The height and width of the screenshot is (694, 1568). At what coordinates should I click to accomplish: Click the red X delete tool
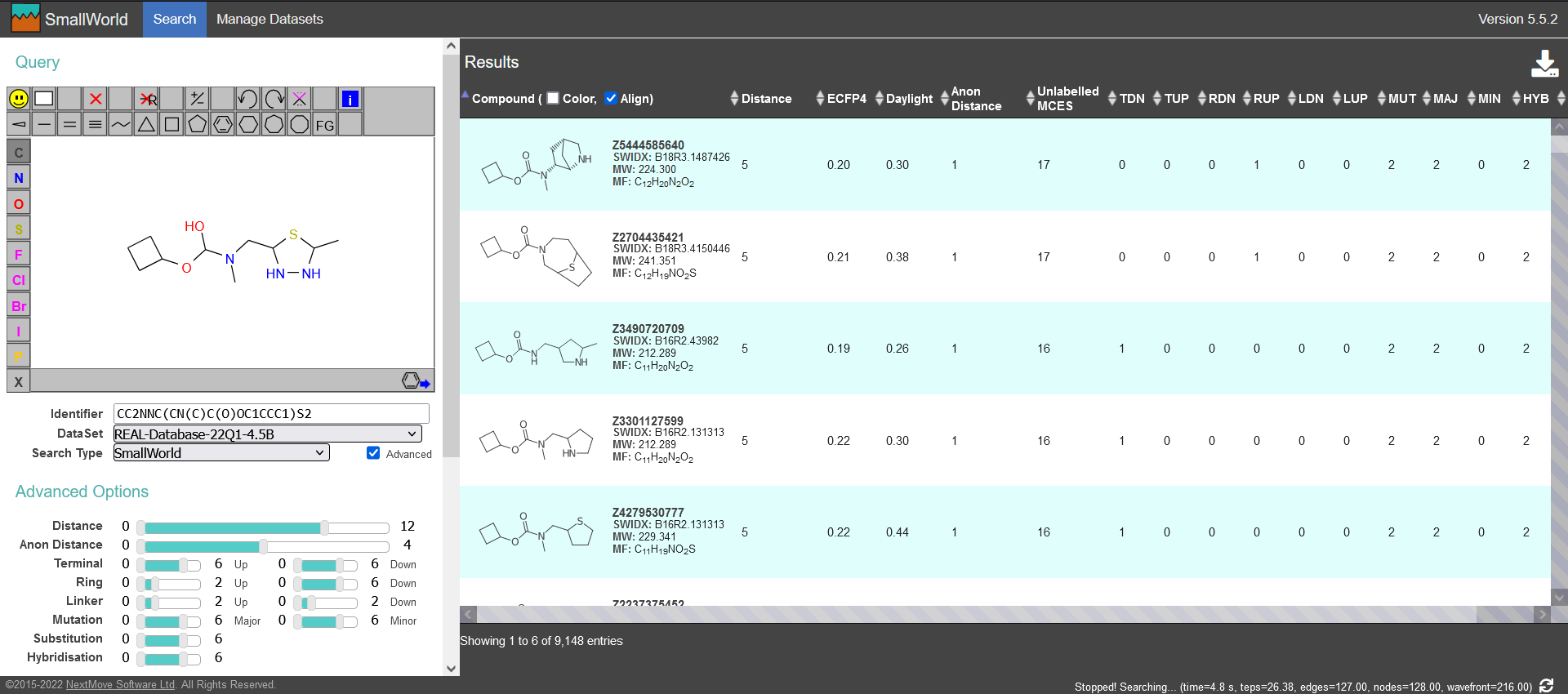pos(96,99)
